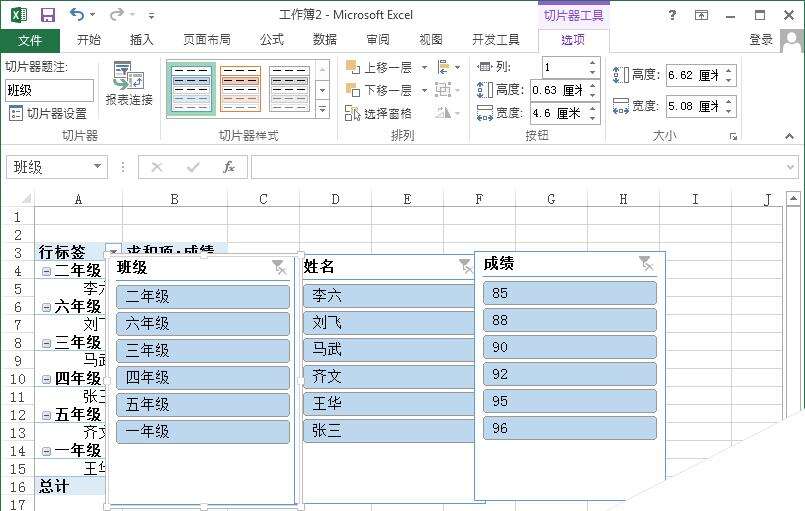
Task: Clear filter icon on 成绩 slicer
Action: (x=646, y=263)
